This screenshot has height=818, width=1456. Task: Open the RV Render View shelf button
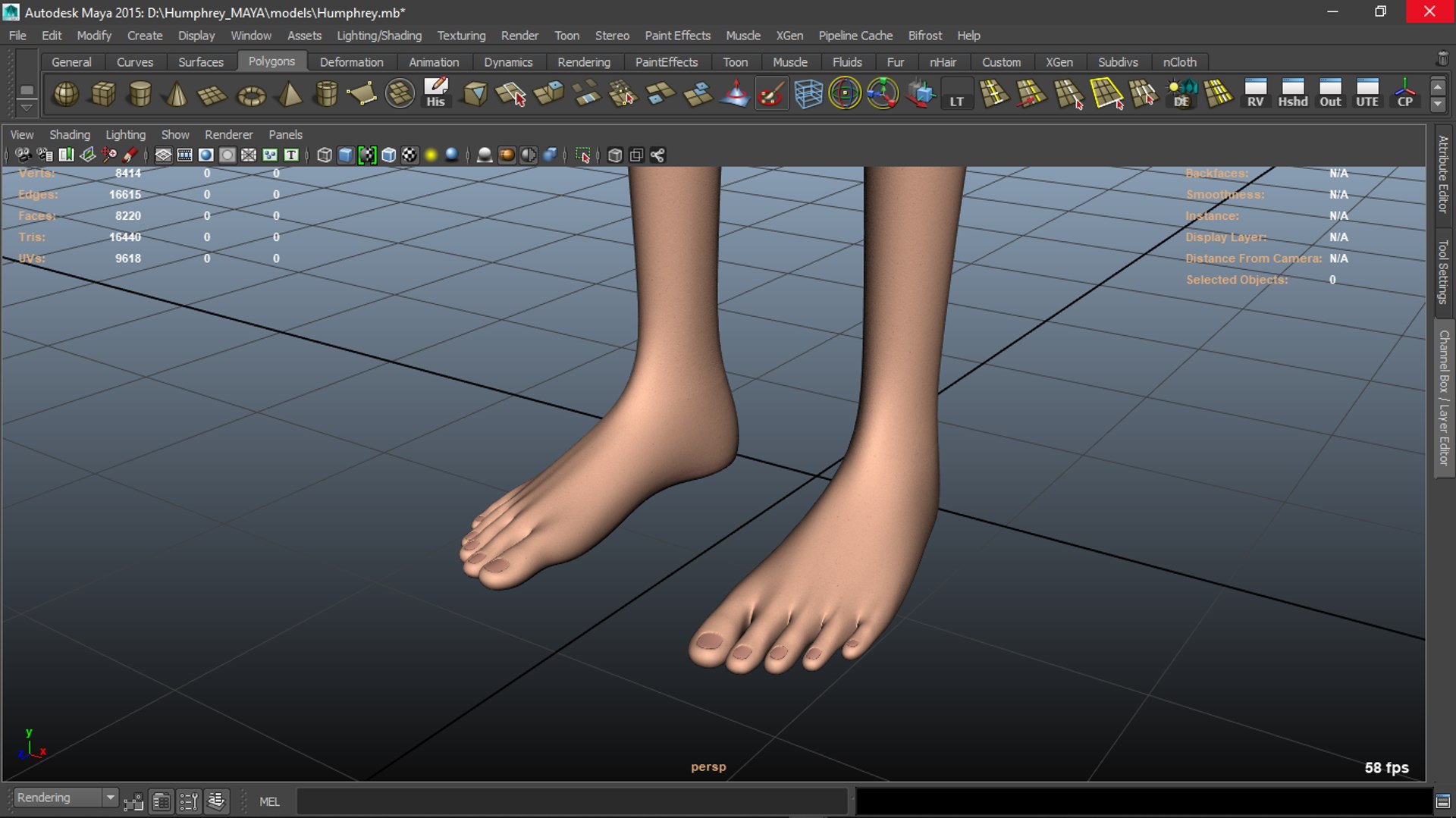click(1256, 94)
